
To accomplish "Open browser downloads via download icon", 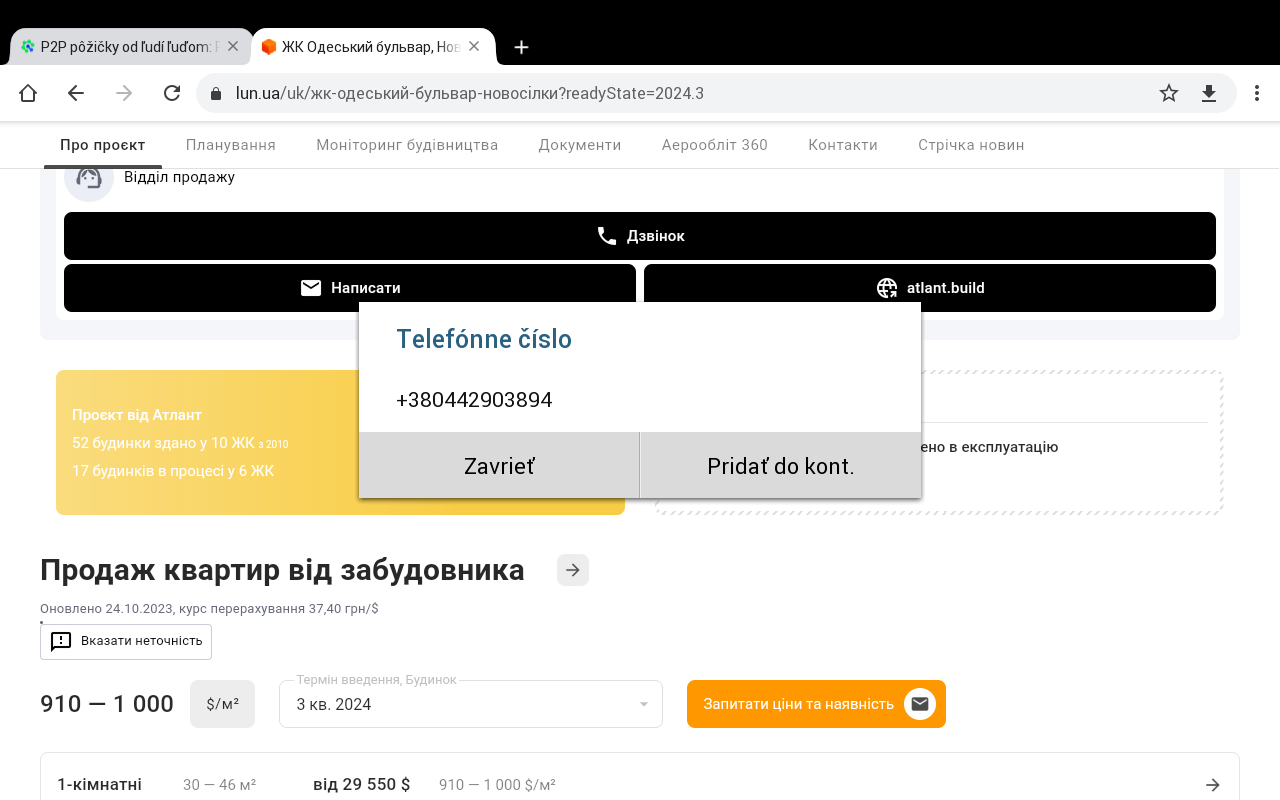I will click(1209, 93).
